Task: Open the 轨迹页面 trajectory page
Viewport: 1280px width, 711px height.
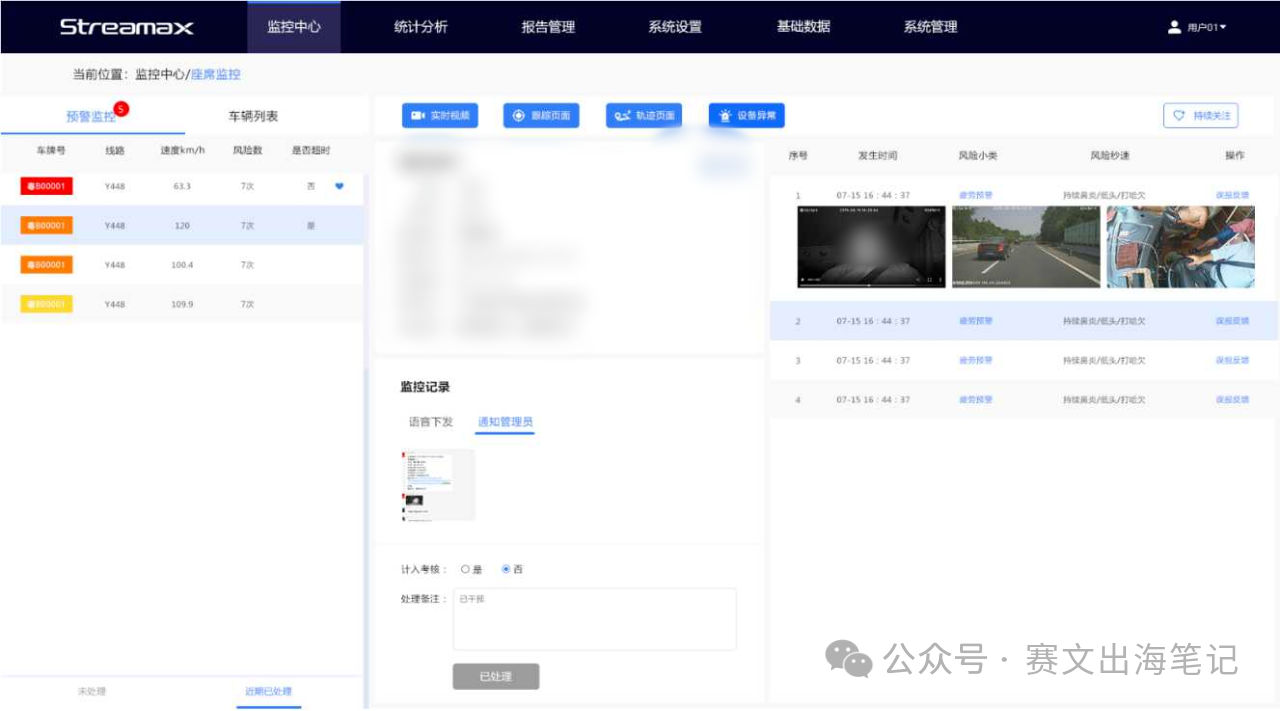Action: click(645, 116)
